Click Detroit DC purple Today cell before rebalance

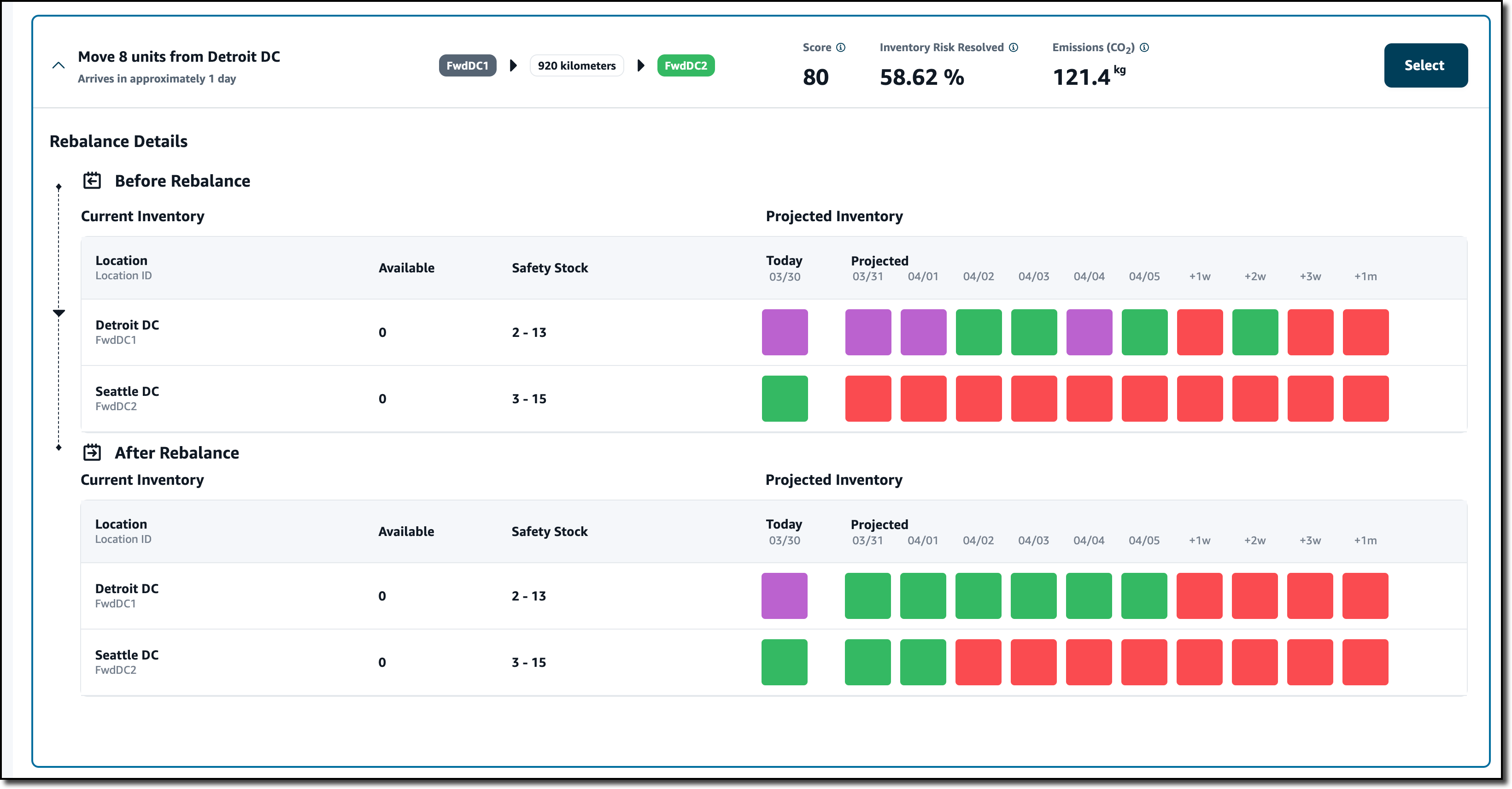click(785, 332)
